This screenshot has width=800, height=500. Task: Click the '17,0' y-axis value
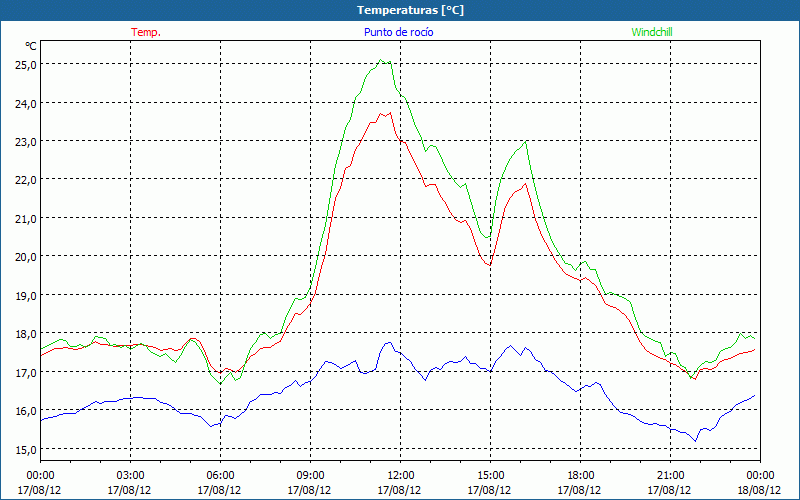pyautogui.click(x=26, y=373)
